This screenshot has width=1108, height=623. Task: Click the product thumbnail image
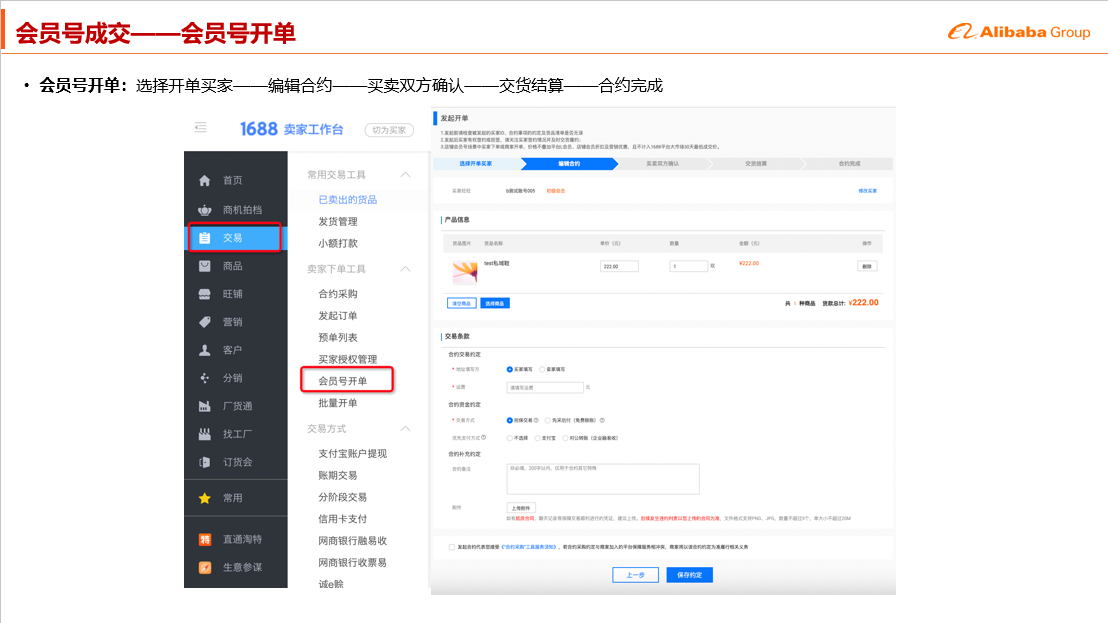pos(465,271)
